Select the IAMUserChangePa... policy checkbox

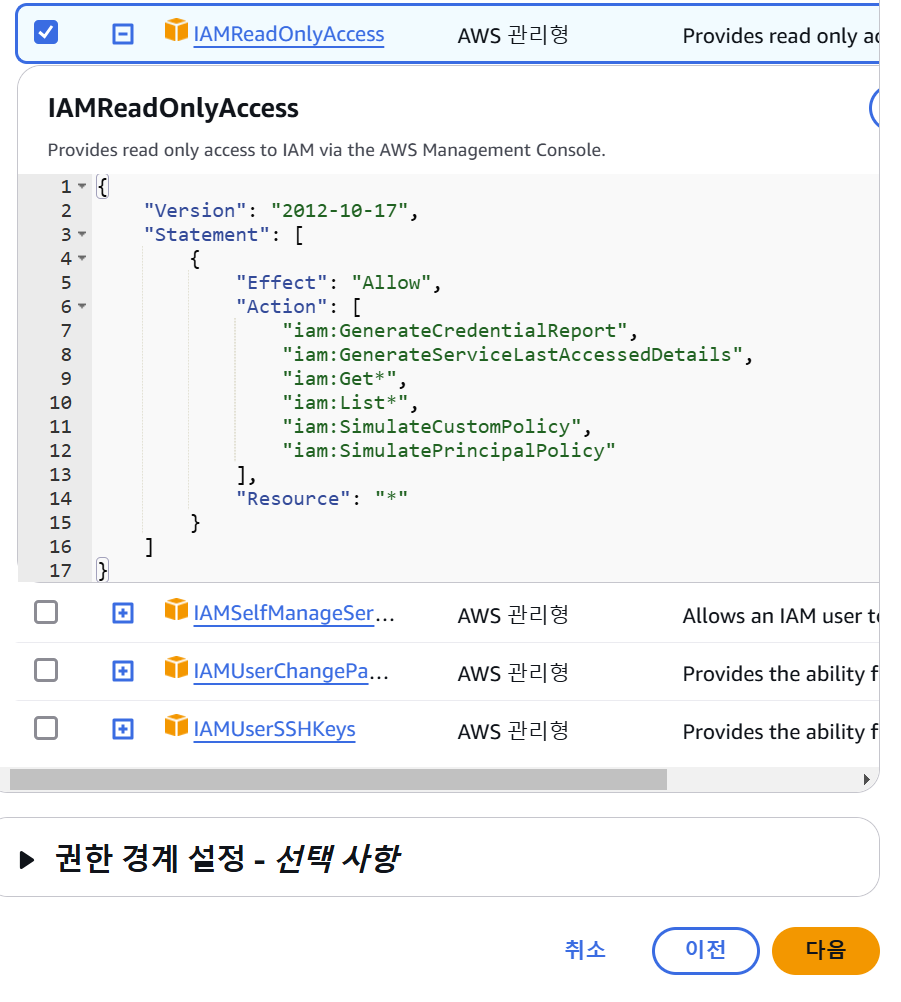(x=46, y=670)
